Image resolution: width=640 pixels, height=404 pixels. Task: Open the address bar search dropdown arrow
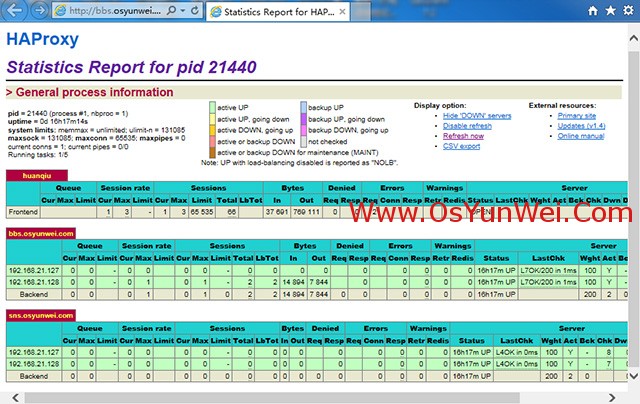point(183,11)
